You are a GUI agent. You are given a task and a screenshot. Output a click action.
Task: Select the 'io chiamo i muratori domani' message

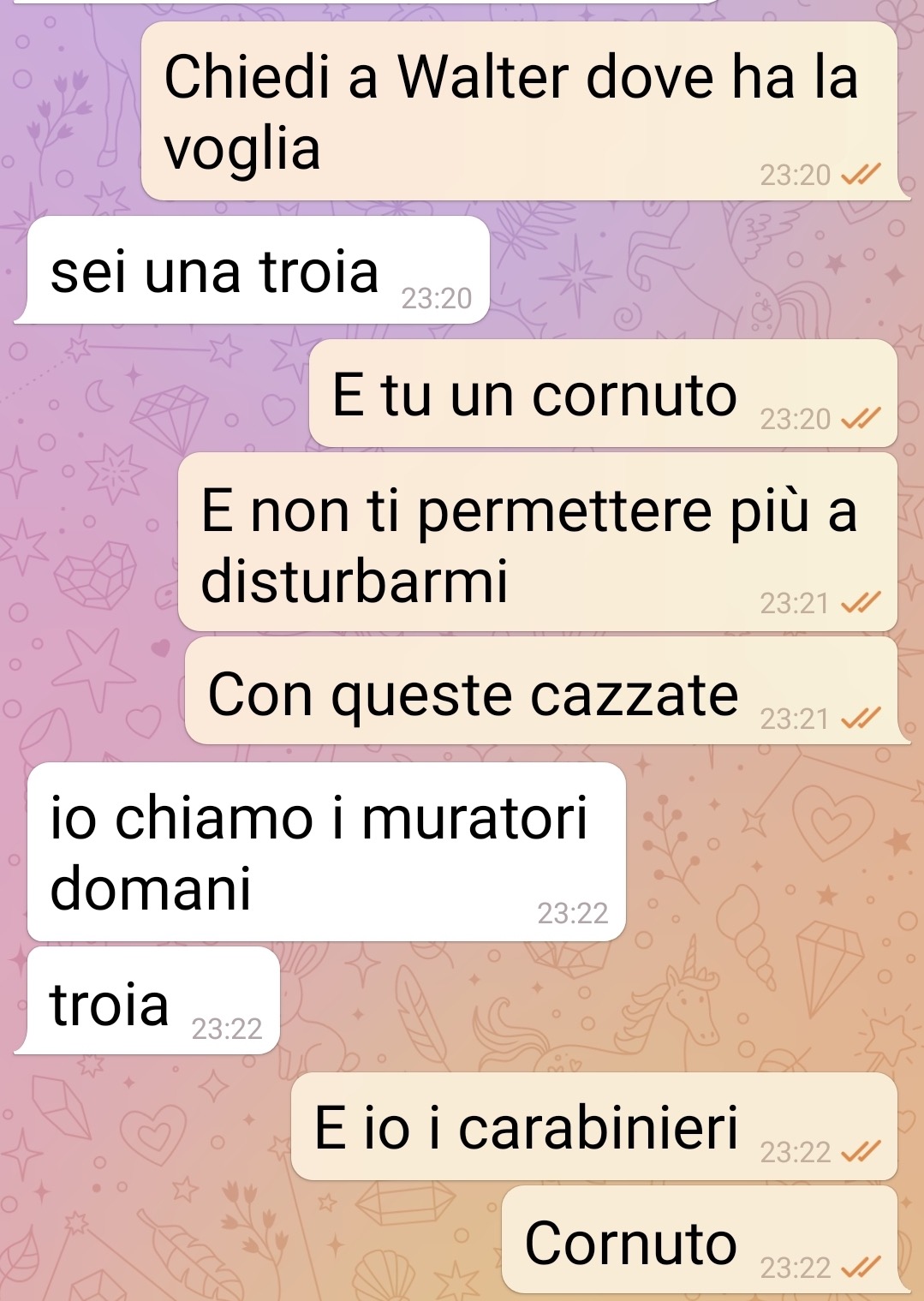(326, 852)
